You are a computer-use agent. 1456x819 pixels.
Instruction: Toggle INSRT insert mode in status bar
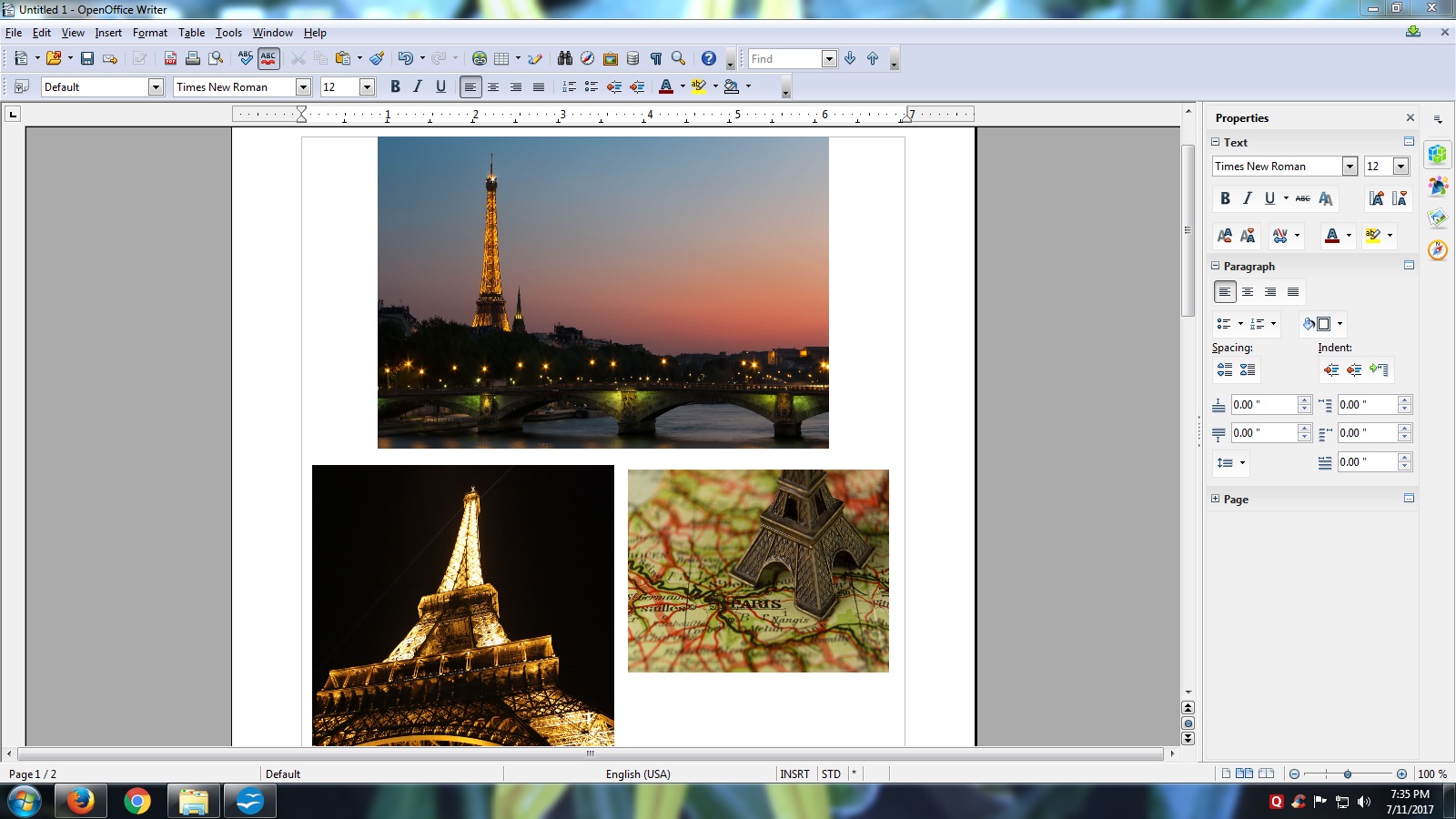(794, 773)
